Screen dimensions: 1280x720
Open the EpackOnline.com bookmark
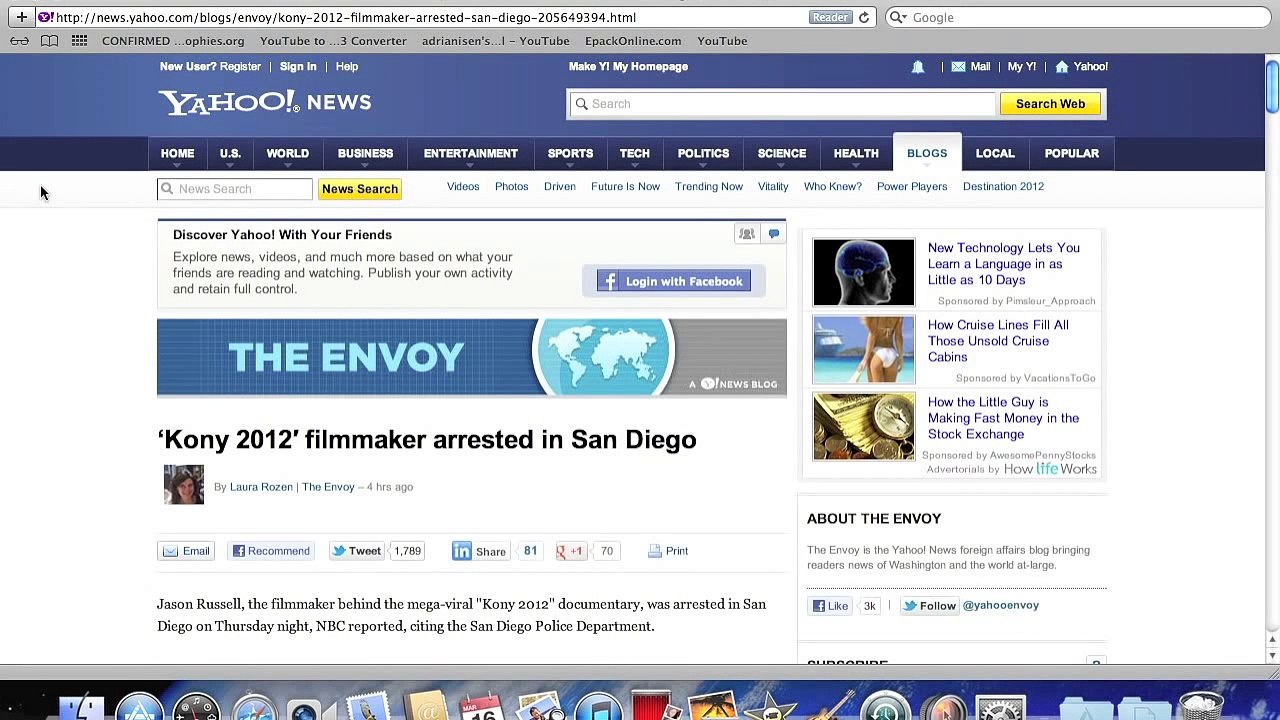pos(633,41)
